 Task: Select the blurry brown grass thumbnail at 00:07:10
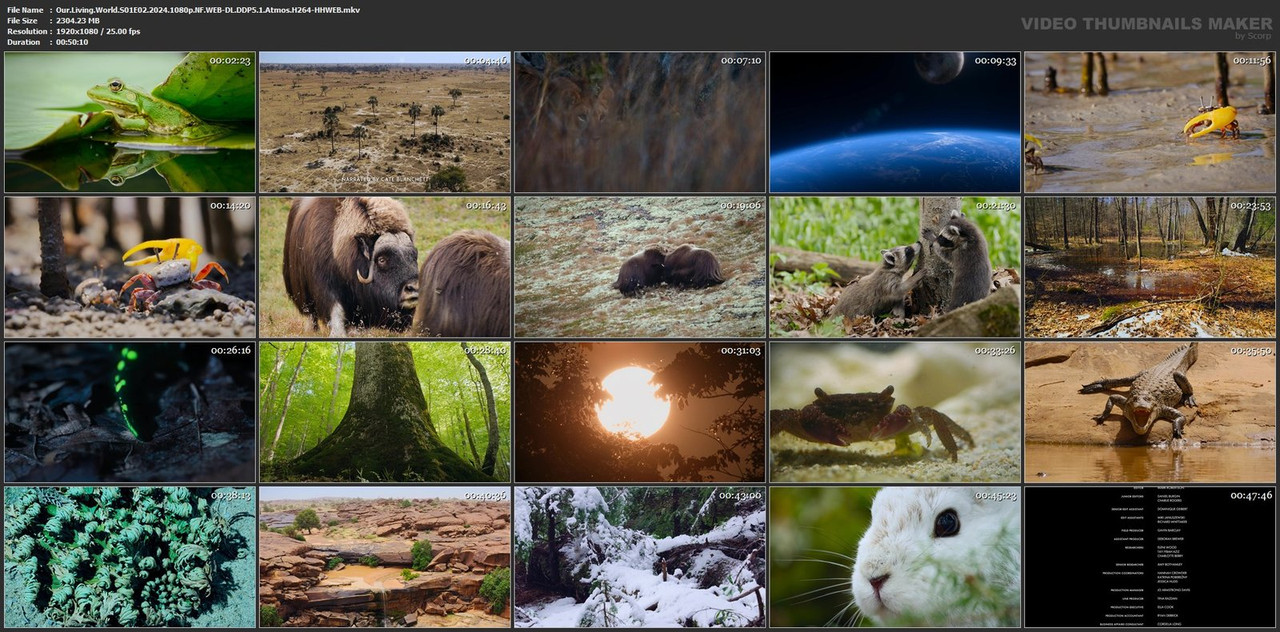(640, 122)
